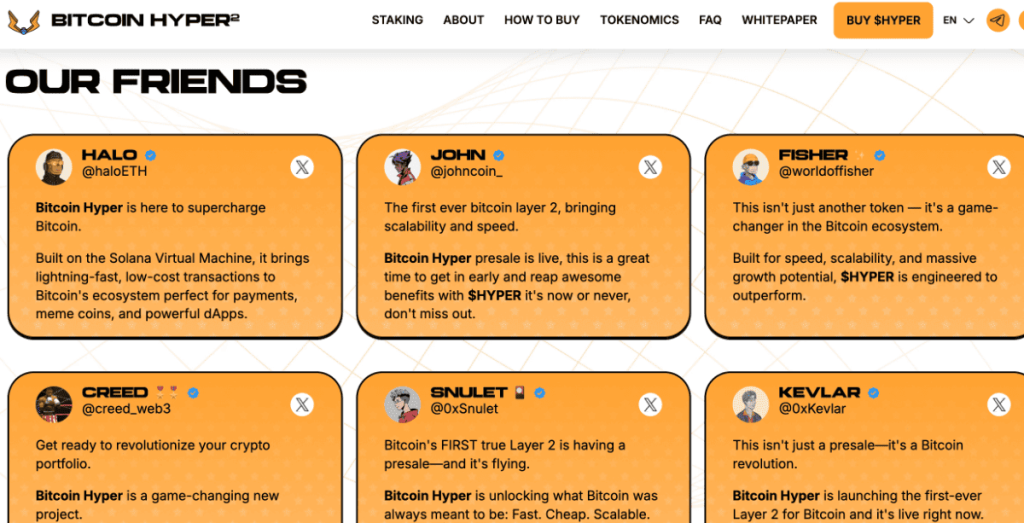Open the ABOUT menu item
The width and height of the screenshot is (1024, 523).
tap(464, 20)
